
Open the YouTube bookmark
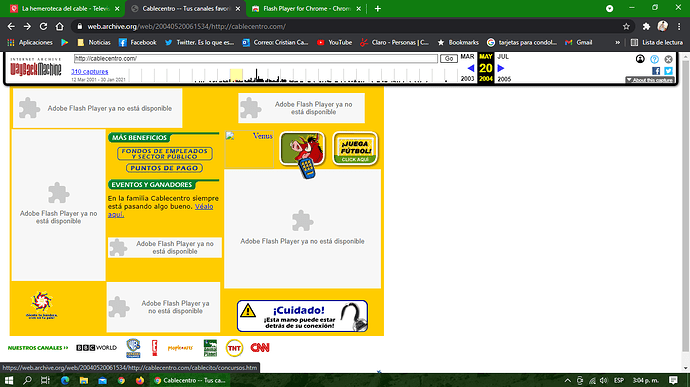(334, 42)
